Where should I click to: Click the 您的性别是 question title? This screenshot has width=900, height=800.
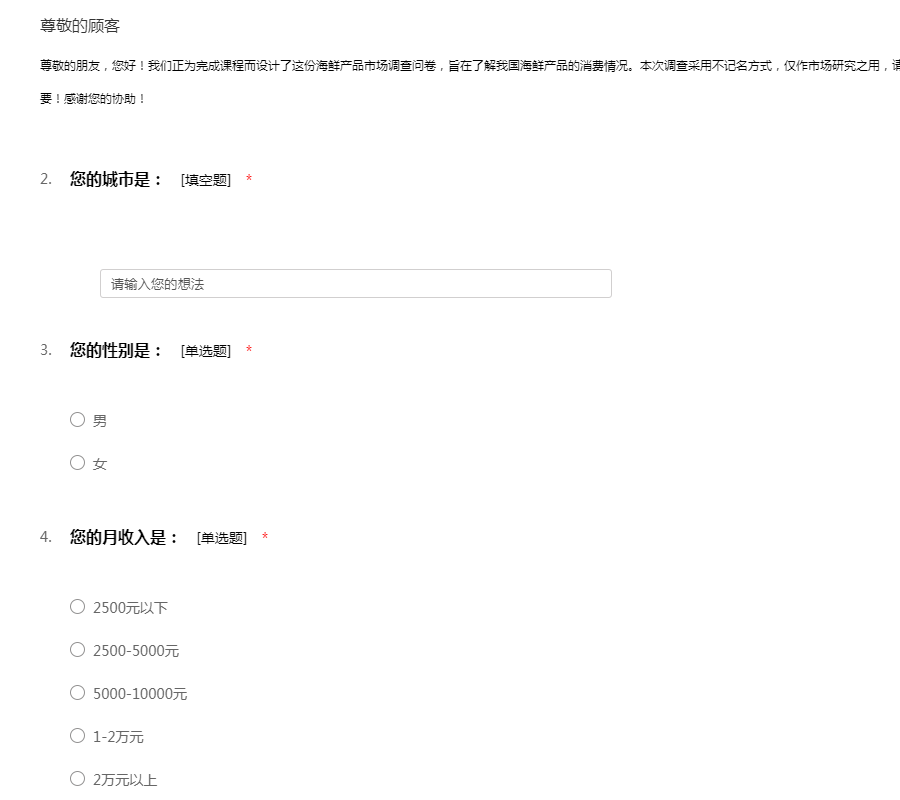point(116,351)
